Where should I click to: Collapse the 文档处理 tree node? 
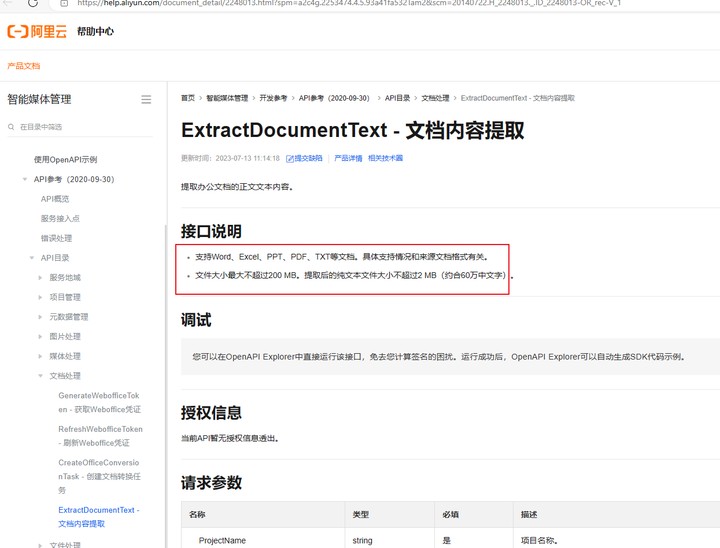[40, 376]
